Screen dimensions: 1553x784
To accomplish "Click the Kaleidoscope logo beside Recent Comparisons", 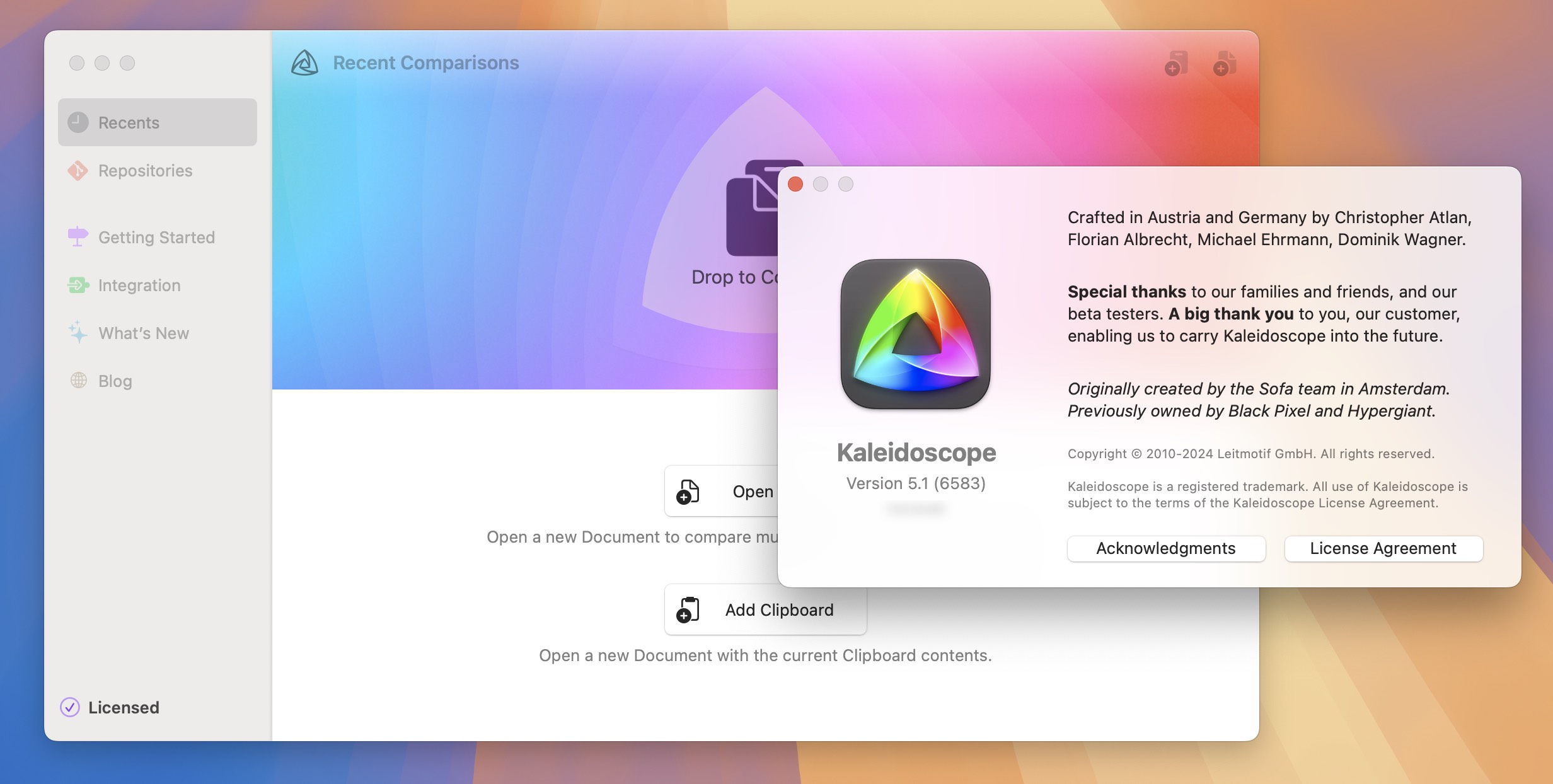I will (305, 62).
